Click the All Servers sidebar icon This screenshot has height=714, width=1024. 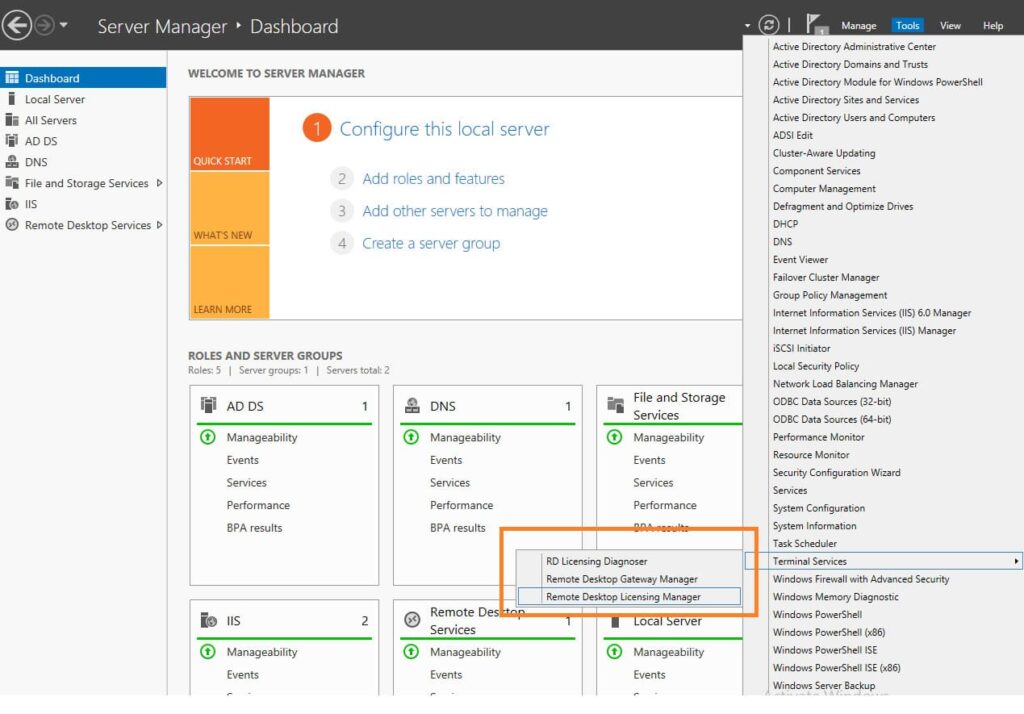[x=12, y=120]
